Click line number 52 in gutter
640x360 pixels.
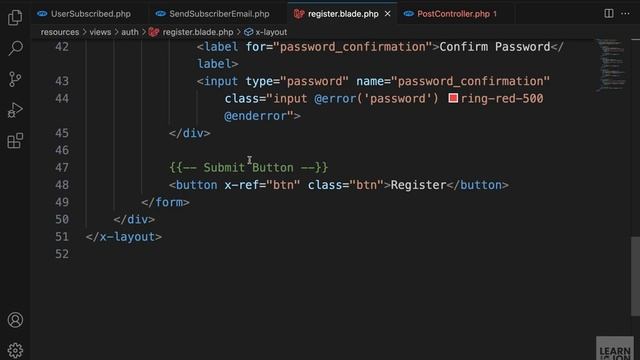[62, 254]
